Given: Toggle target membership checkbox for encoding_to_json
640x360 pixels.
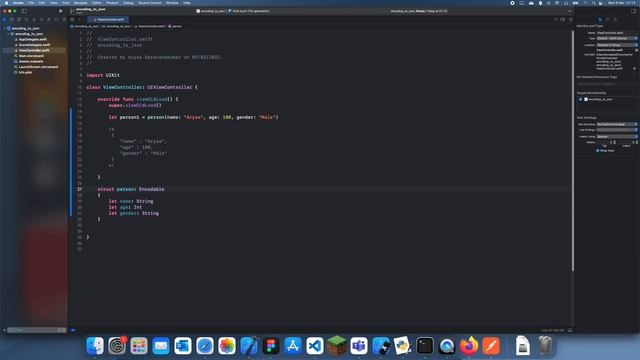Looking at the screenshot, I should coord(580,99).
